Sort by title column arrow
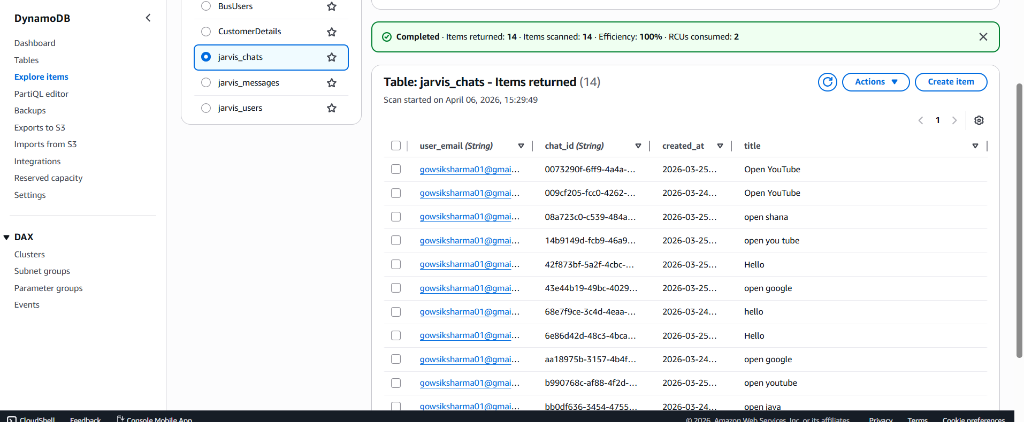This screenshot has width=1024, height=422. [975, 146]
